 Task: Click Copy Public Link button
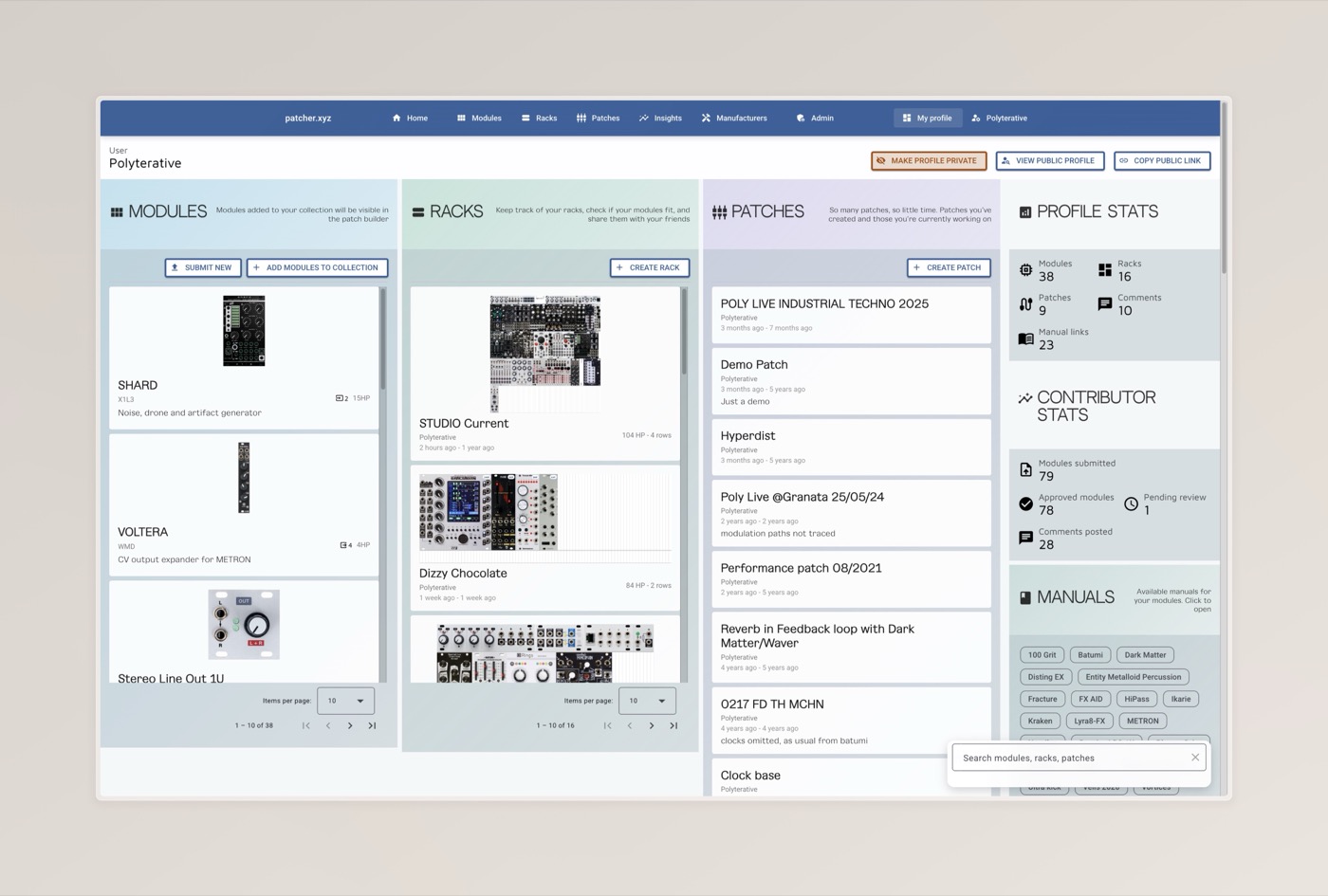1162,161
